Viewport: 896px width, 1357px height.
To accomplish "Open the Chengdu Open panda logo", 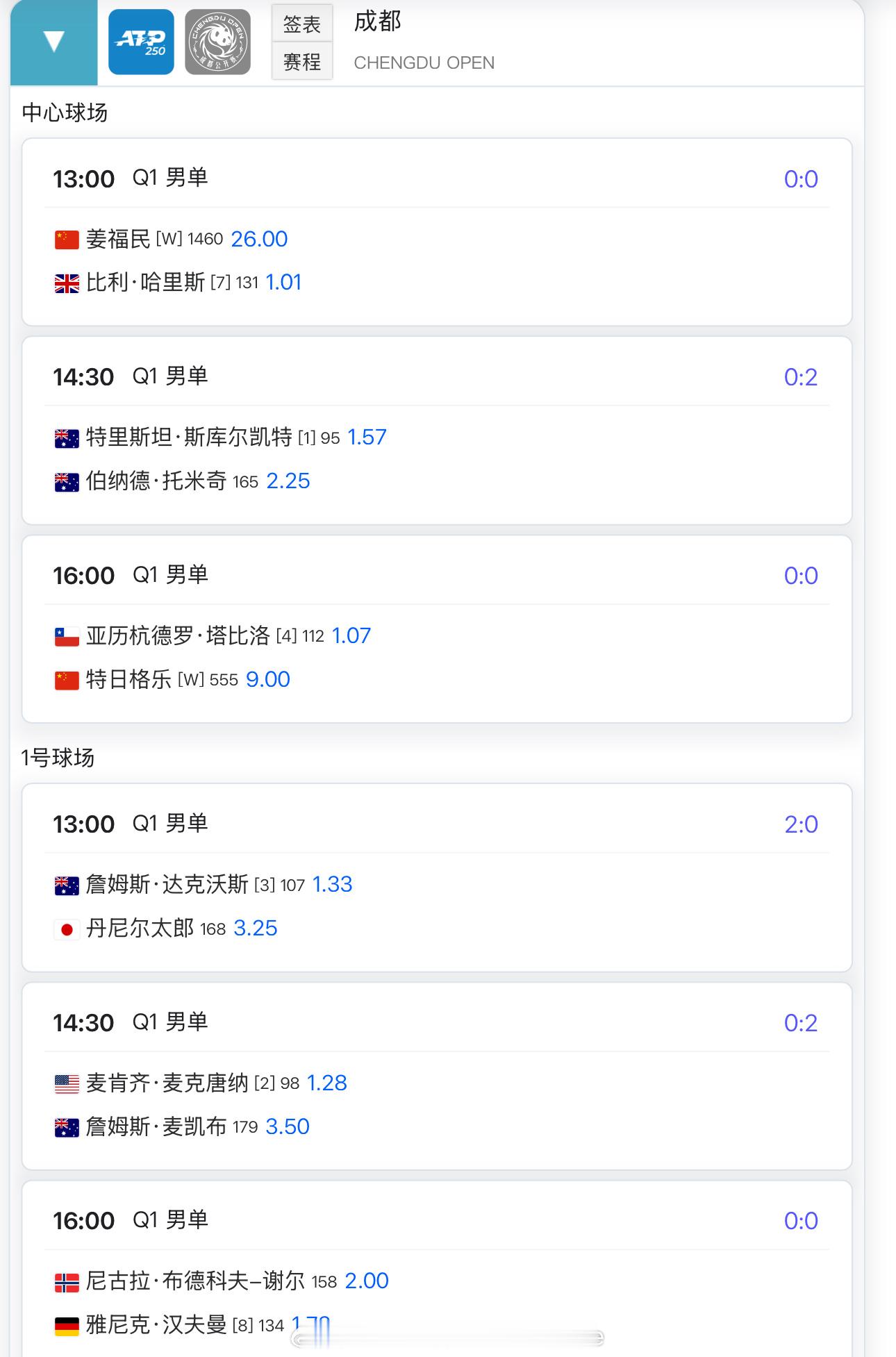I will [217, 42].
